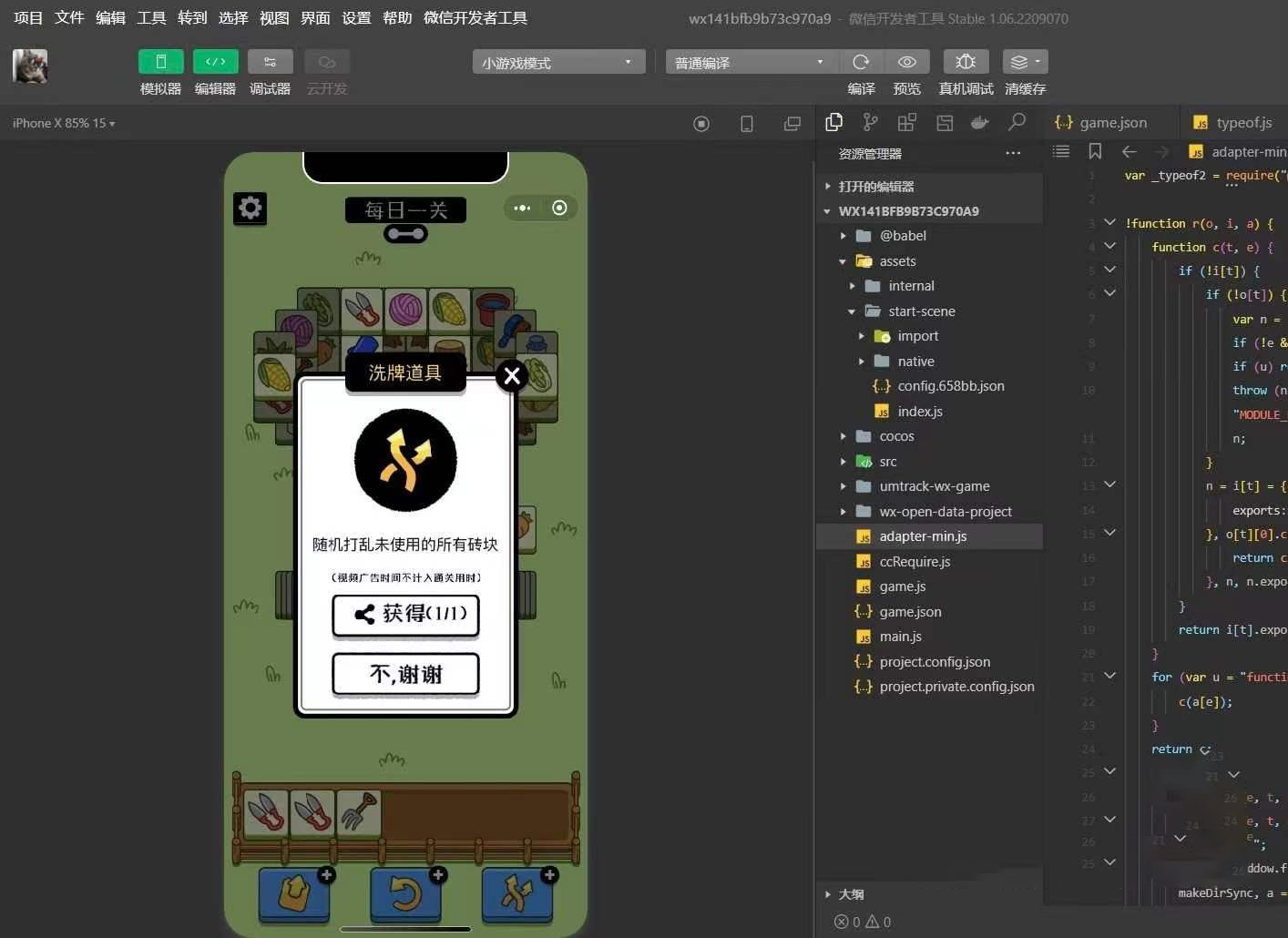
Task: Collapse the assets folder
Action: (929, 260)
